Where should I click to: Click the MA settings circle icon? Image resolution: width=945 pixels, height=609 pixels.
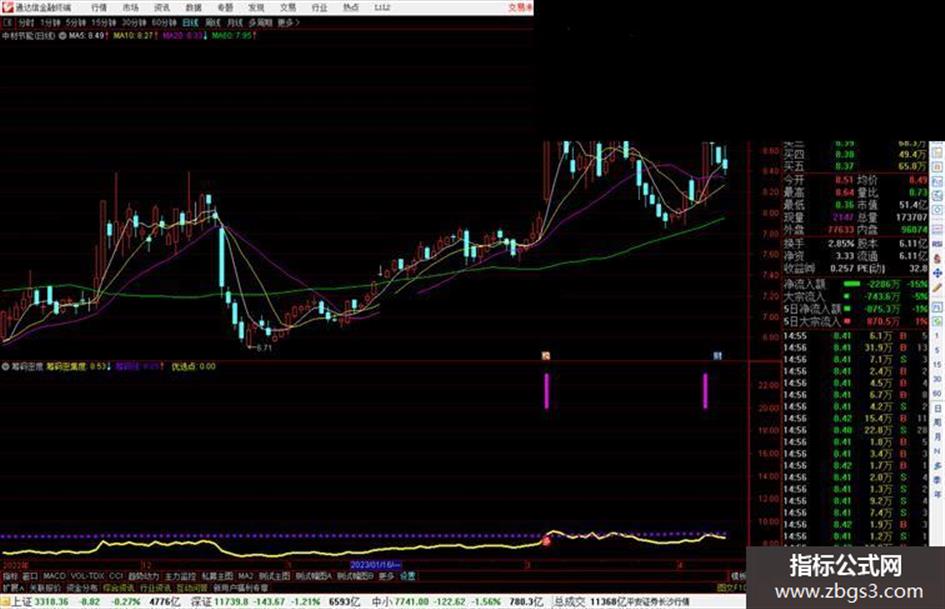click(63, 36)
